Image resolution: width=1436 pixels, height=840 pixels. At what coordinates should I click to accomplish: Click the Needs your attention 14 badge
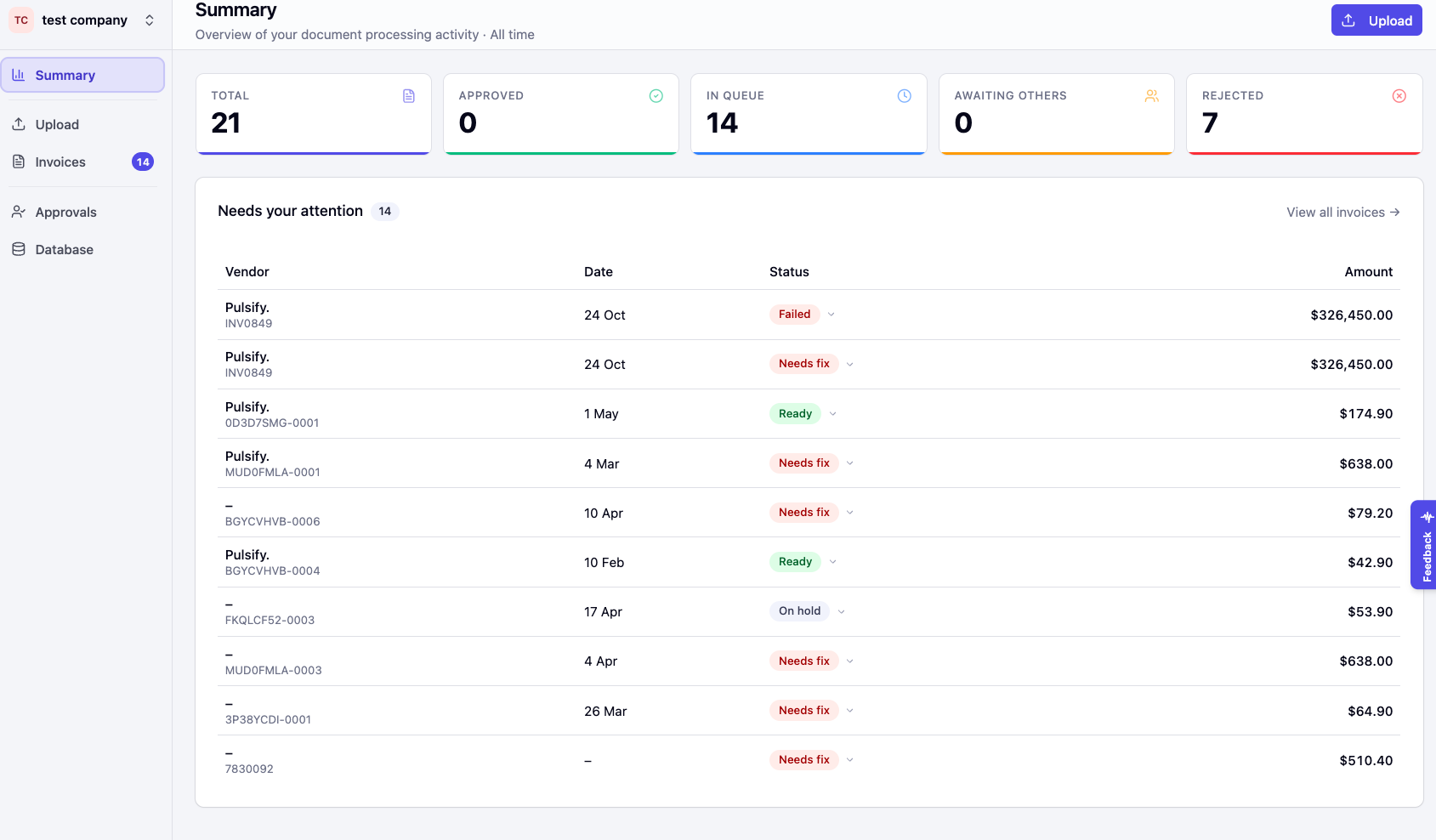[x=385, y=211]
